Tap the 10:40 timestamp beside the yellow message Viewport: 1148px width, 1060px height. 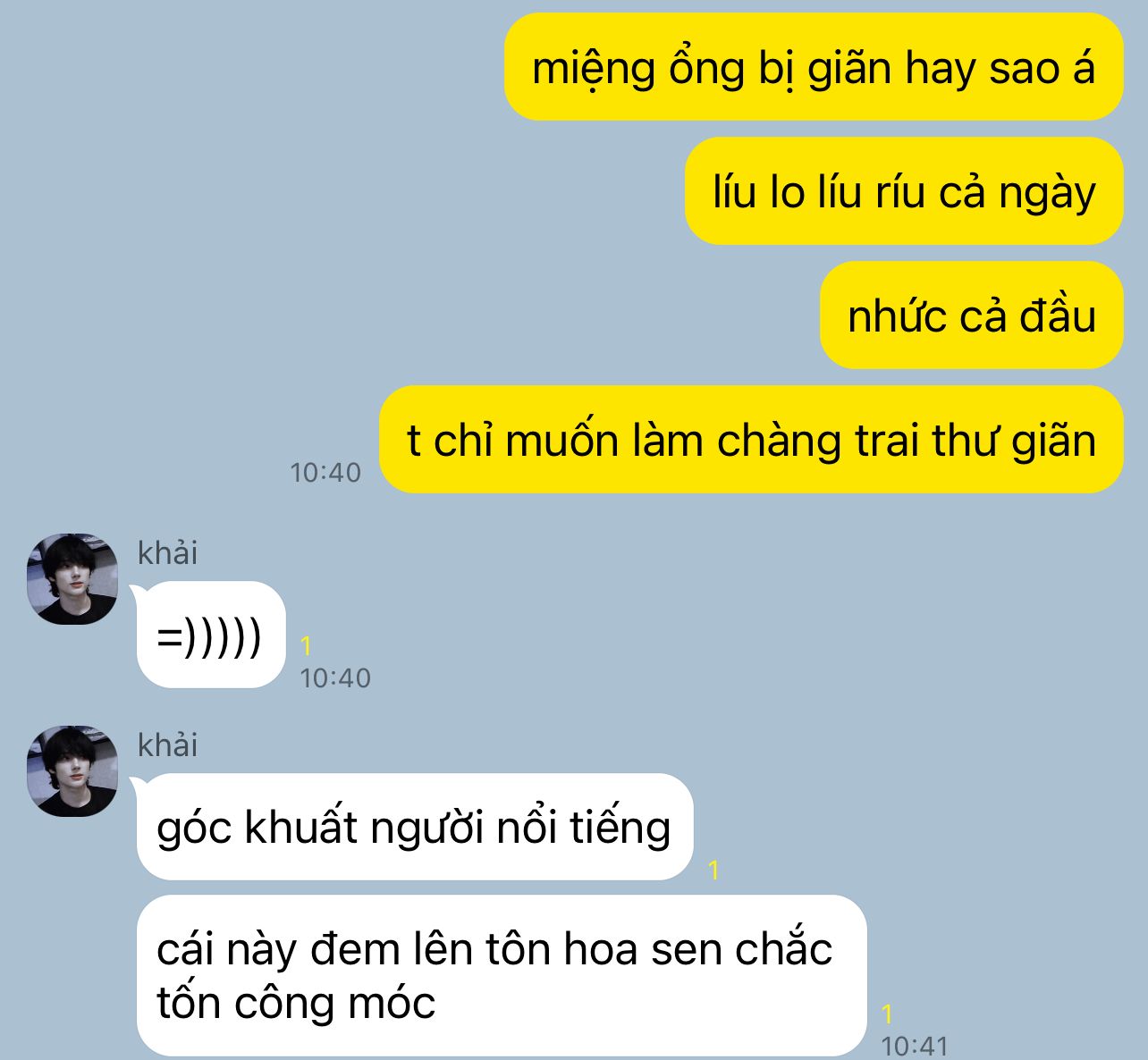click(325, 472)
